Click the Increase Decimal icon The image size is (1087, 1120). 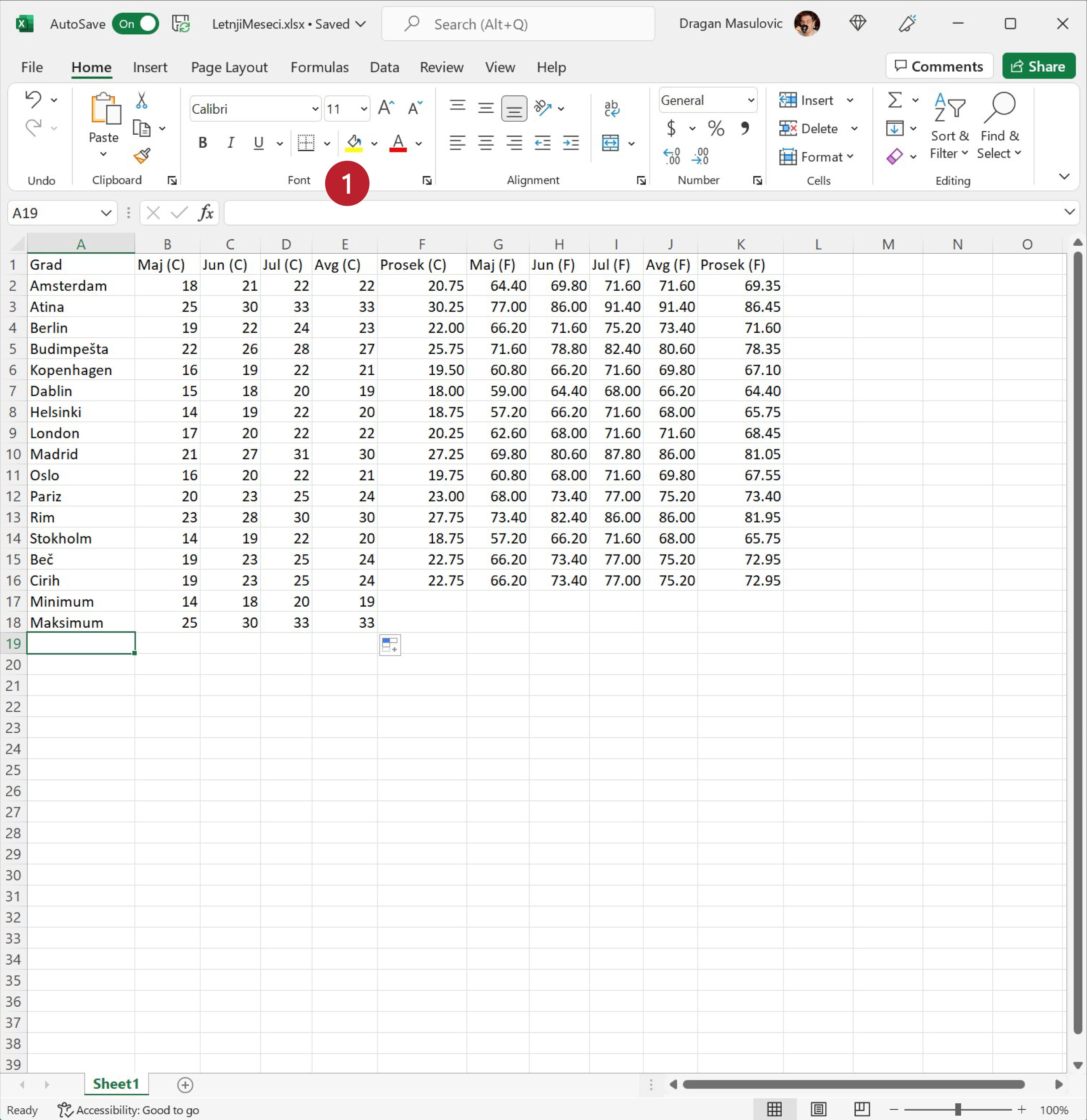671,156
